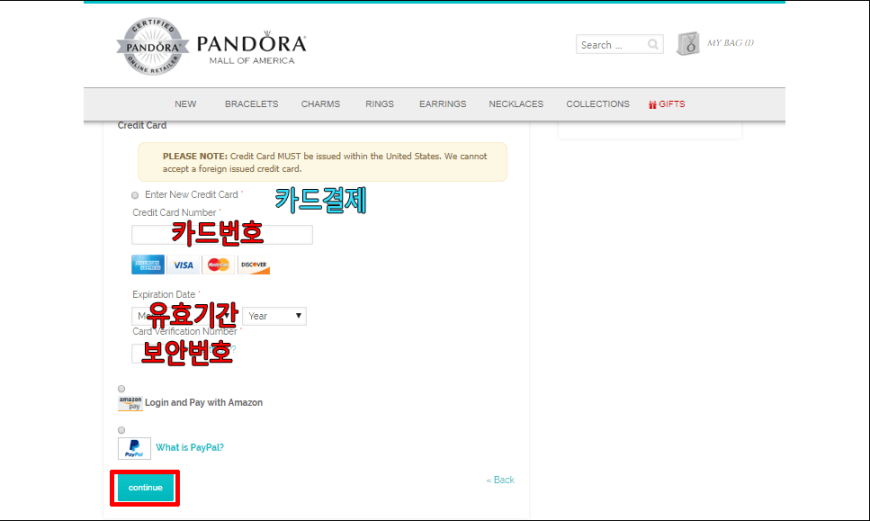Image resolution: width=870 pixels, height=521 pixels.
Task: Open the BRACELETS menu
Action: coord(251,104)
